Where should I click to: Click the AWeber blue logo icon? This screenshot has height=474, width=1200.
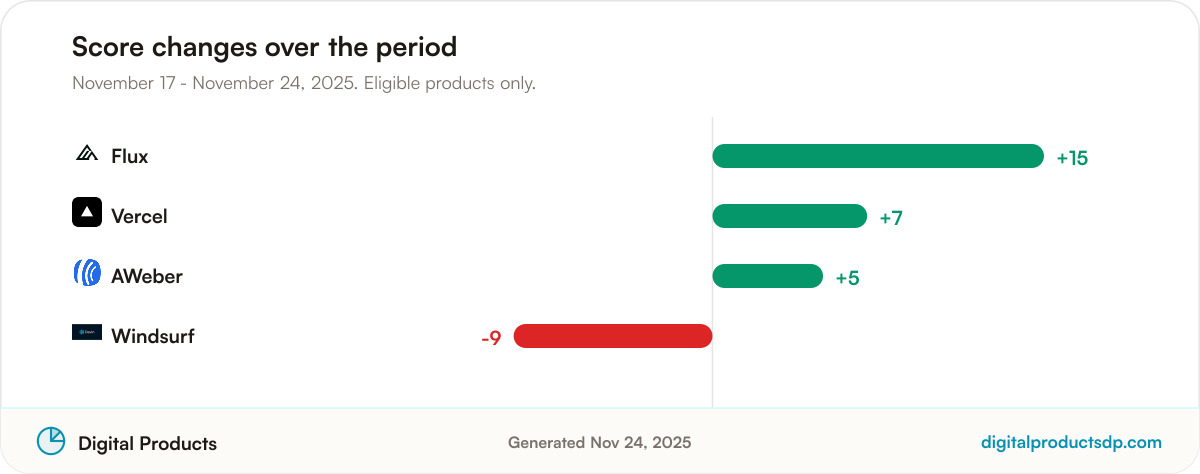(87, 272)
